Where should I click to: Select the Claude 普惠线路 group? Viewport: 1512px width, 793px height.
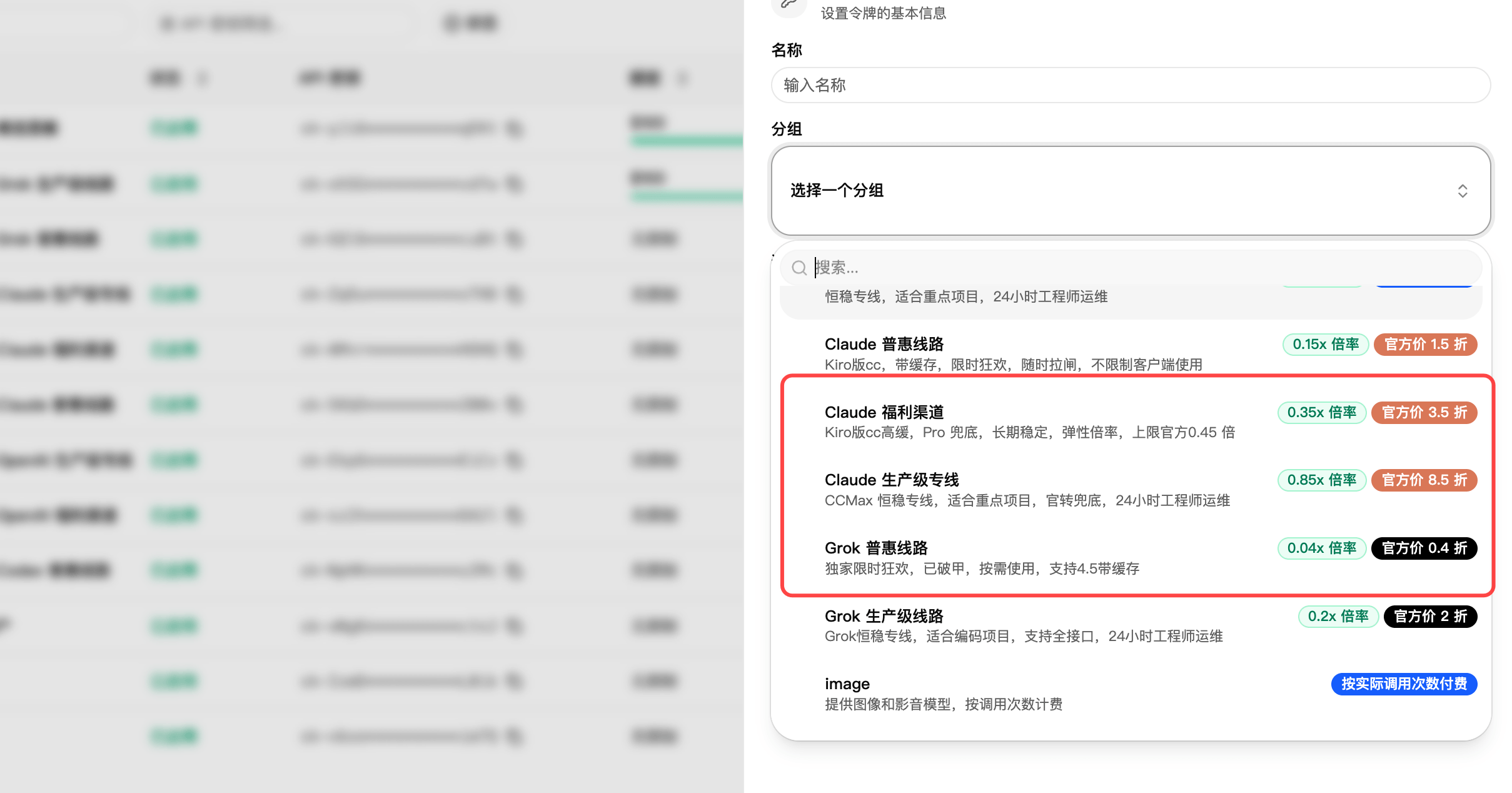1131,353
